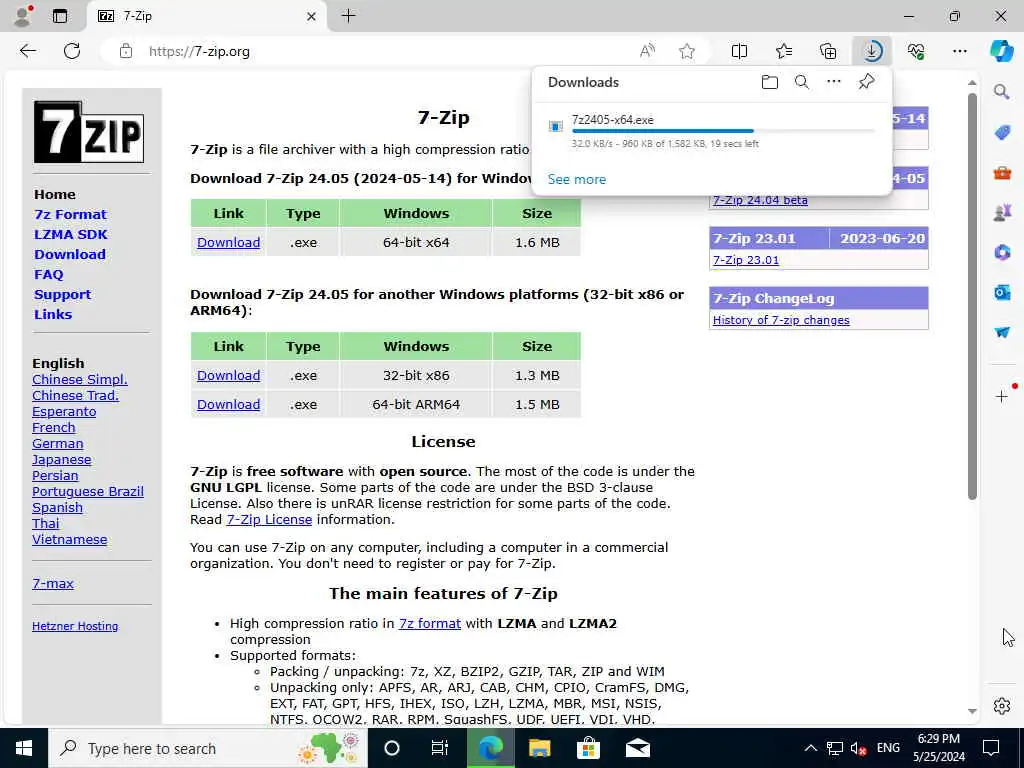Open History of 7-zip changes link
Viewport: 1024px width, 768px height.
point(781,320)
